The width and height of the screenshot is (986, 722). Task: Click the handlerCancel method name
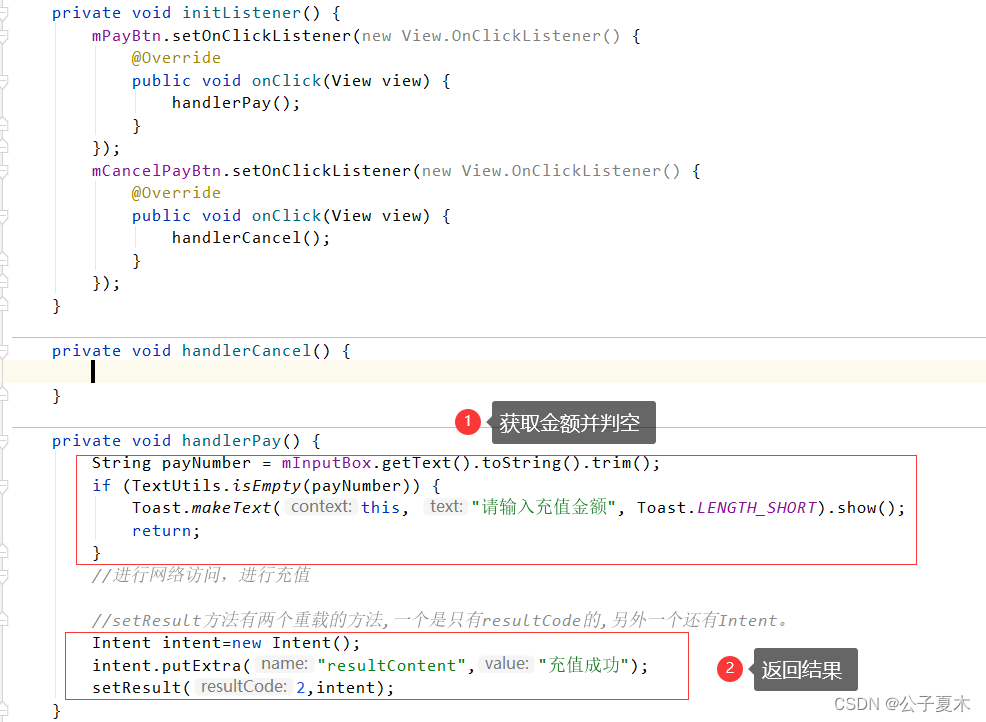pyautogui.click(x=246, y=350)
